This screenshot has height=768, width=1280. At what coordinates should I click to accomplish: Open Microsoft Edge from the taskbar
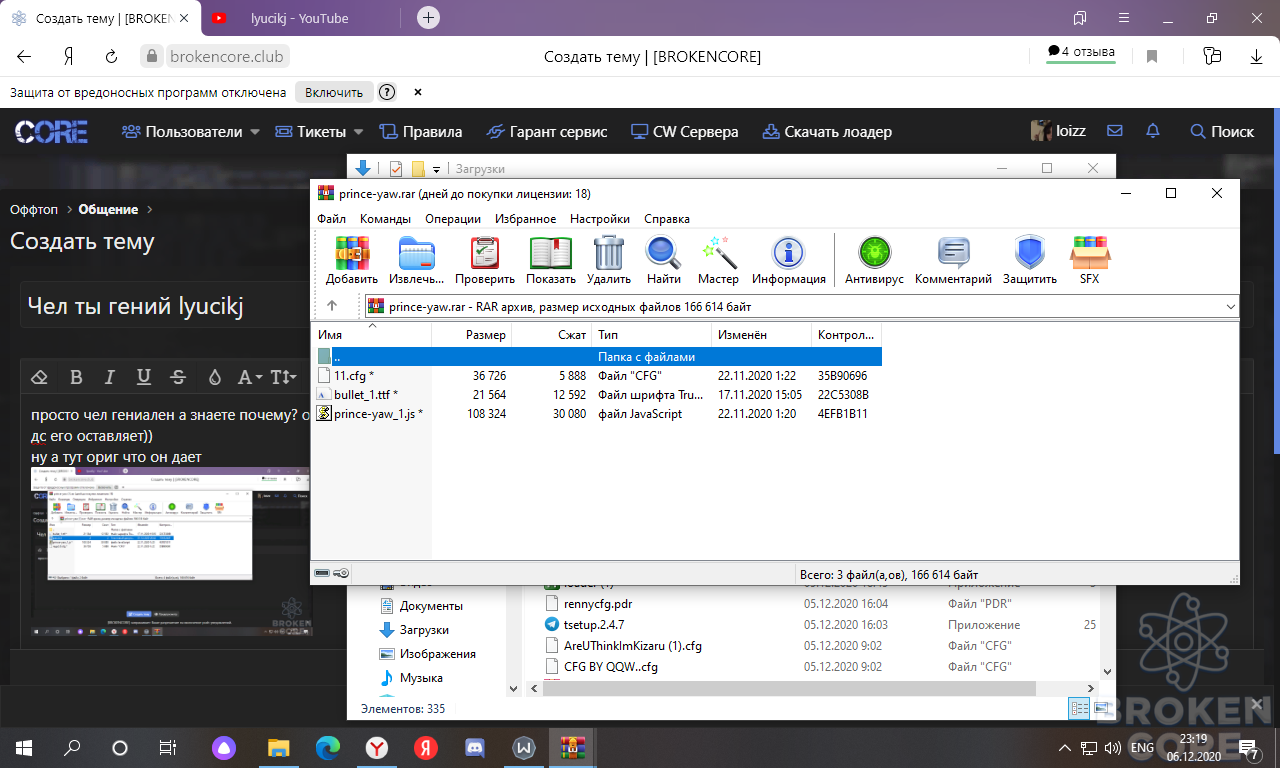[x=328, y=747]
